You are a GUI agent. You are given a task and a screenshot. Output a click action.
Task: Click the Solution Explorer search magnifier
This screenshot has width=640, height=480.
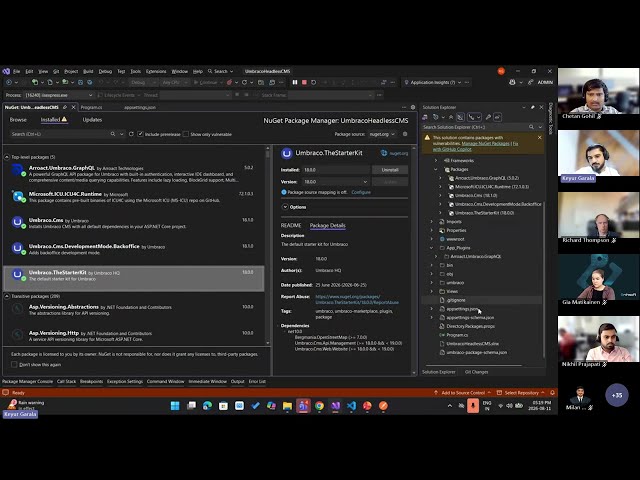531,127
